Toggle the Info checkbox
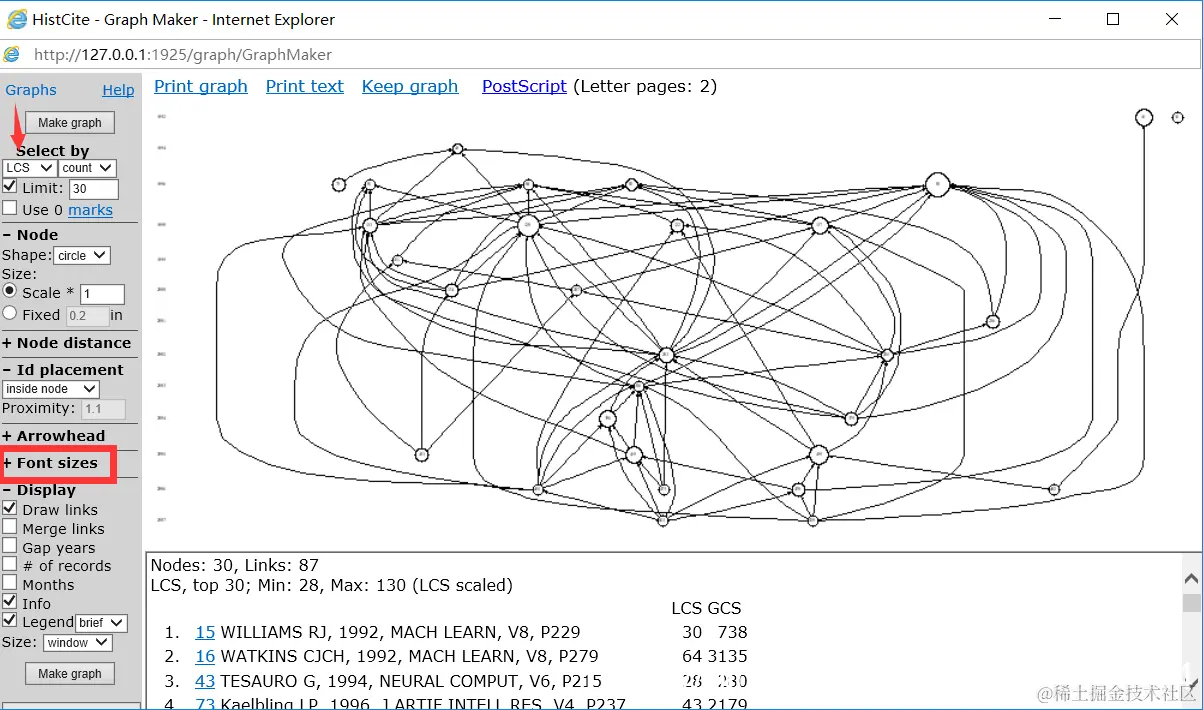The width and height of the screenshot is (1203, 710). [10, 602]
